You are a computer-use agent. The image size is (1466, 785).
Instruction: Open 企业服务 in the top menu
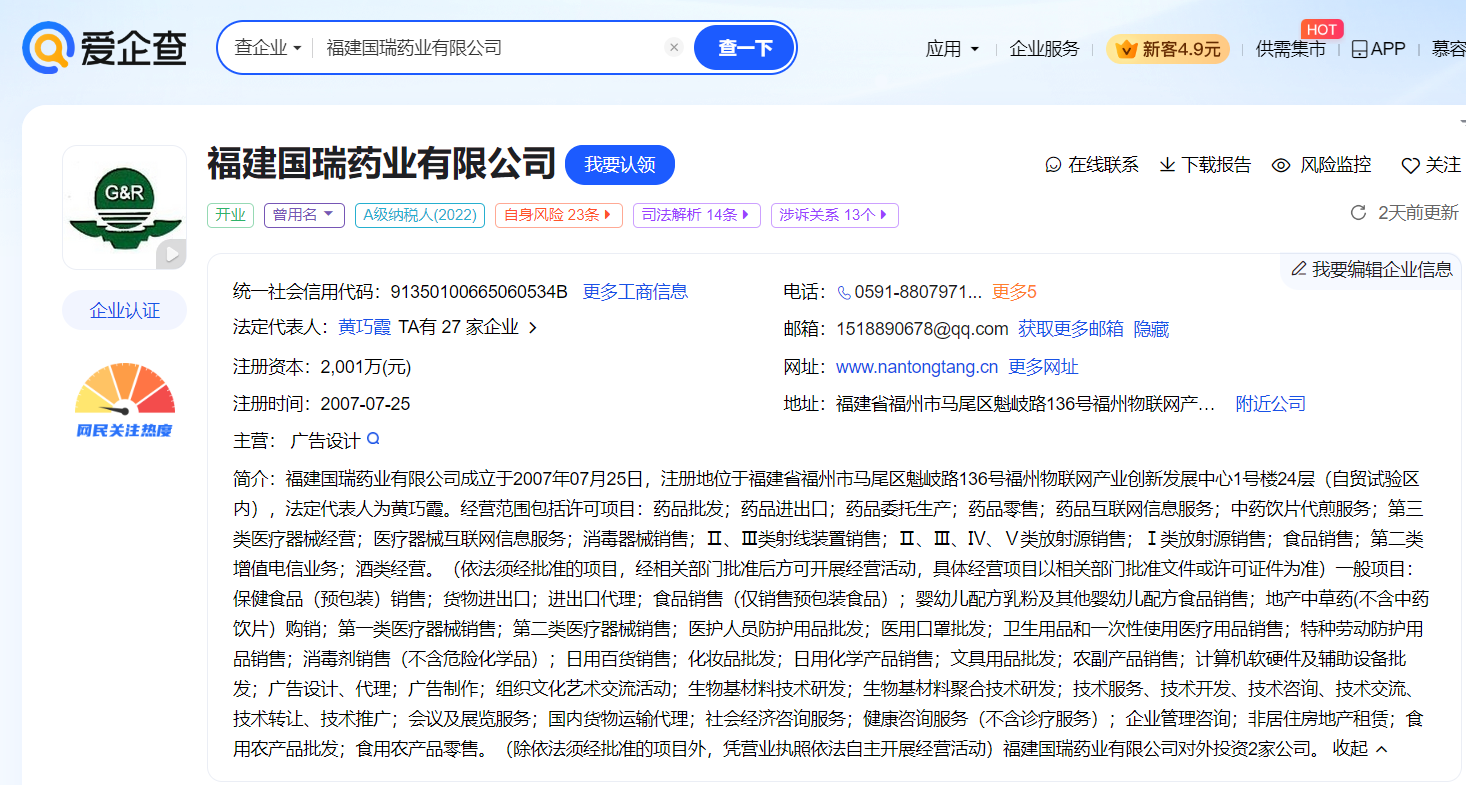tap(1044, 48)
